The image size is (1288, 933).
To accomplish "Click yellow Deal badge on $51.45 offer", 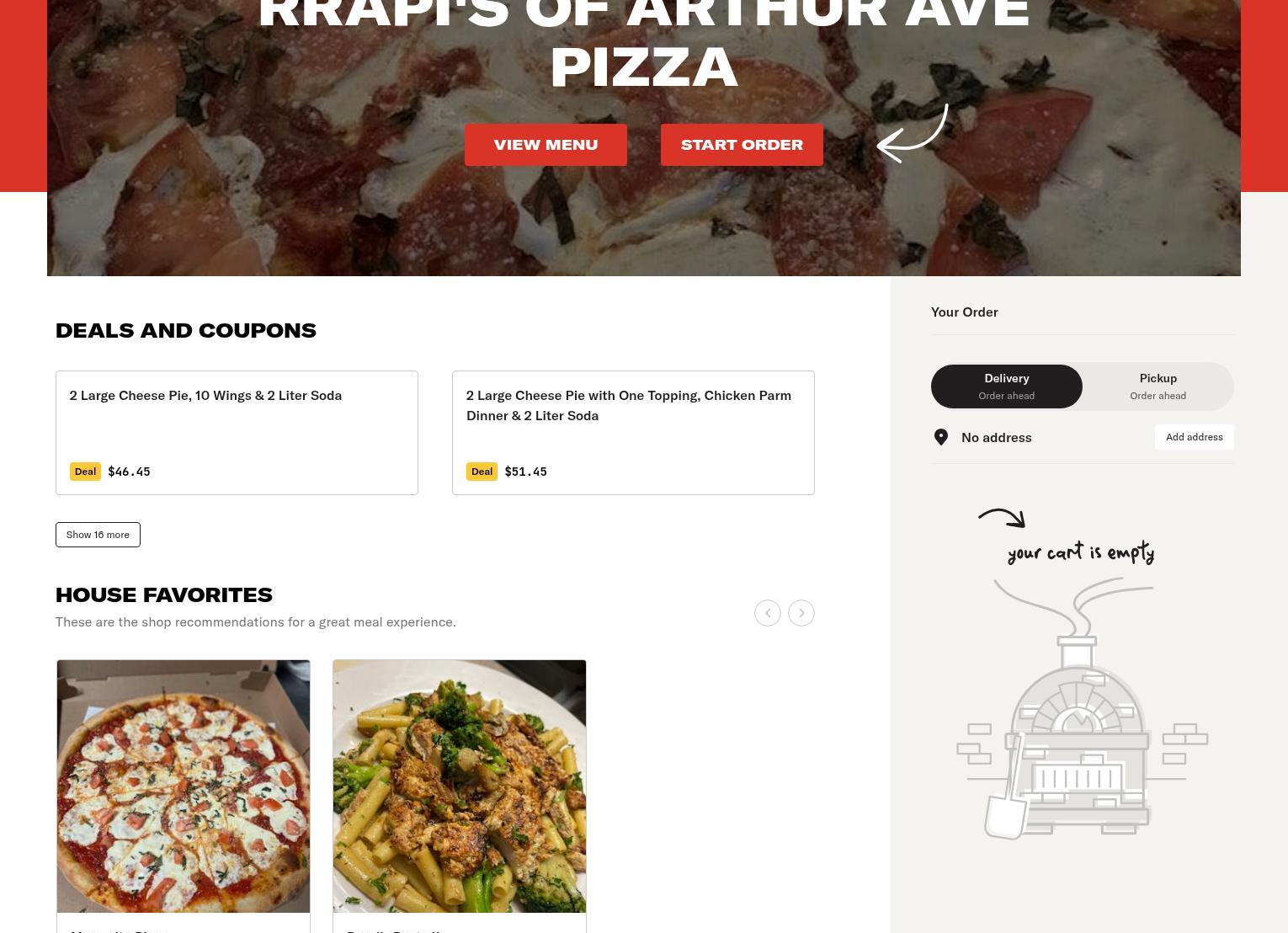I will (482, 472).
